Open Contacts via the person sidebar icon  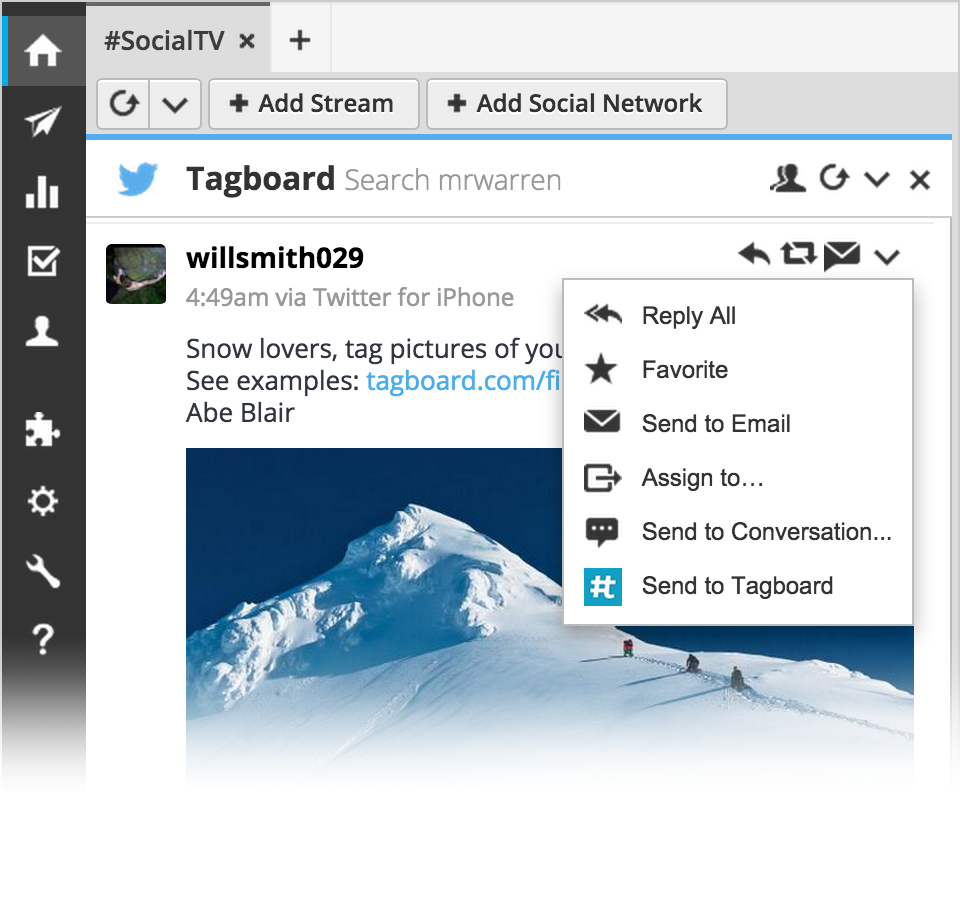43,329
